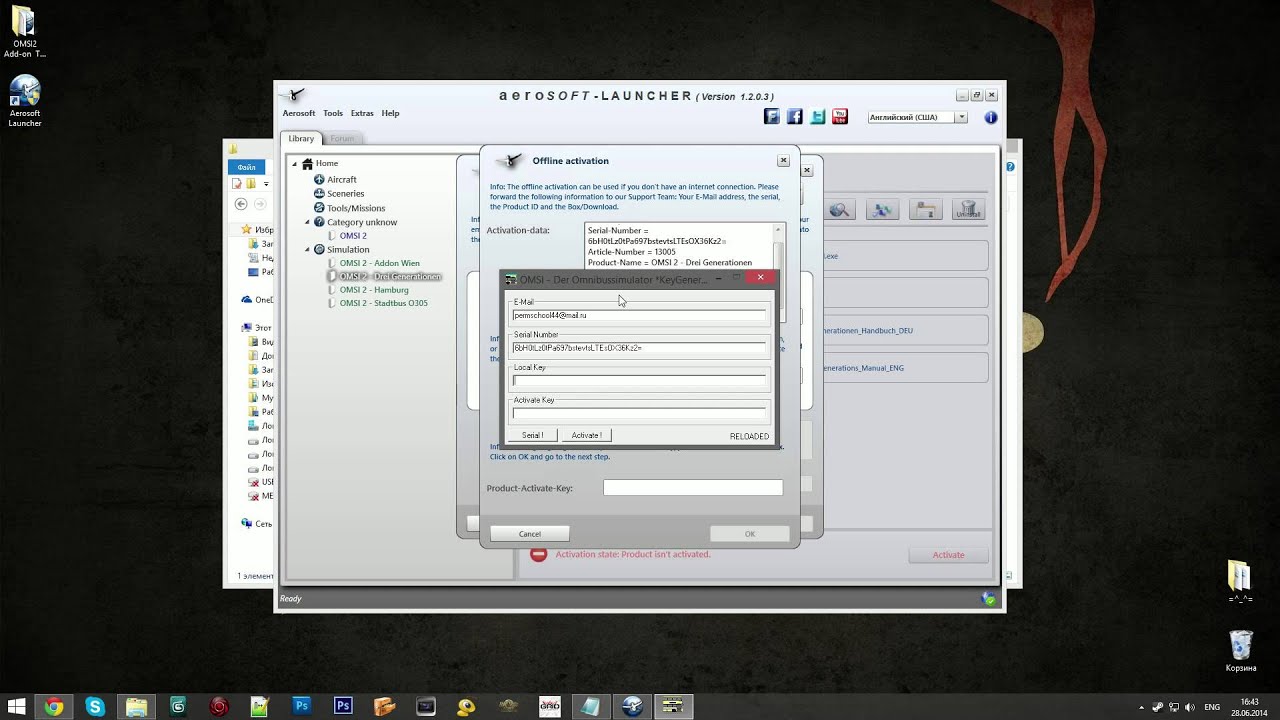Click the connection toolbar icon next to magnifier
The height and width of the screenshot is (720, 1280).
(x=882, y=210)
